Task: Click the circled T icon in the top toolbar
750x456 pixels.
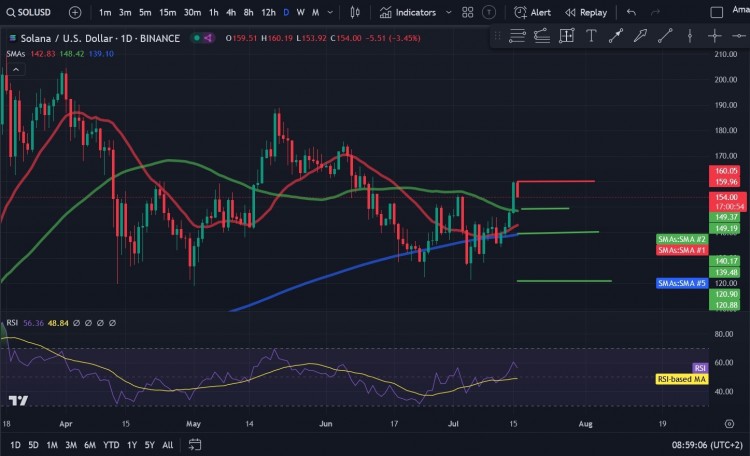Action: [x=489, y=12]
